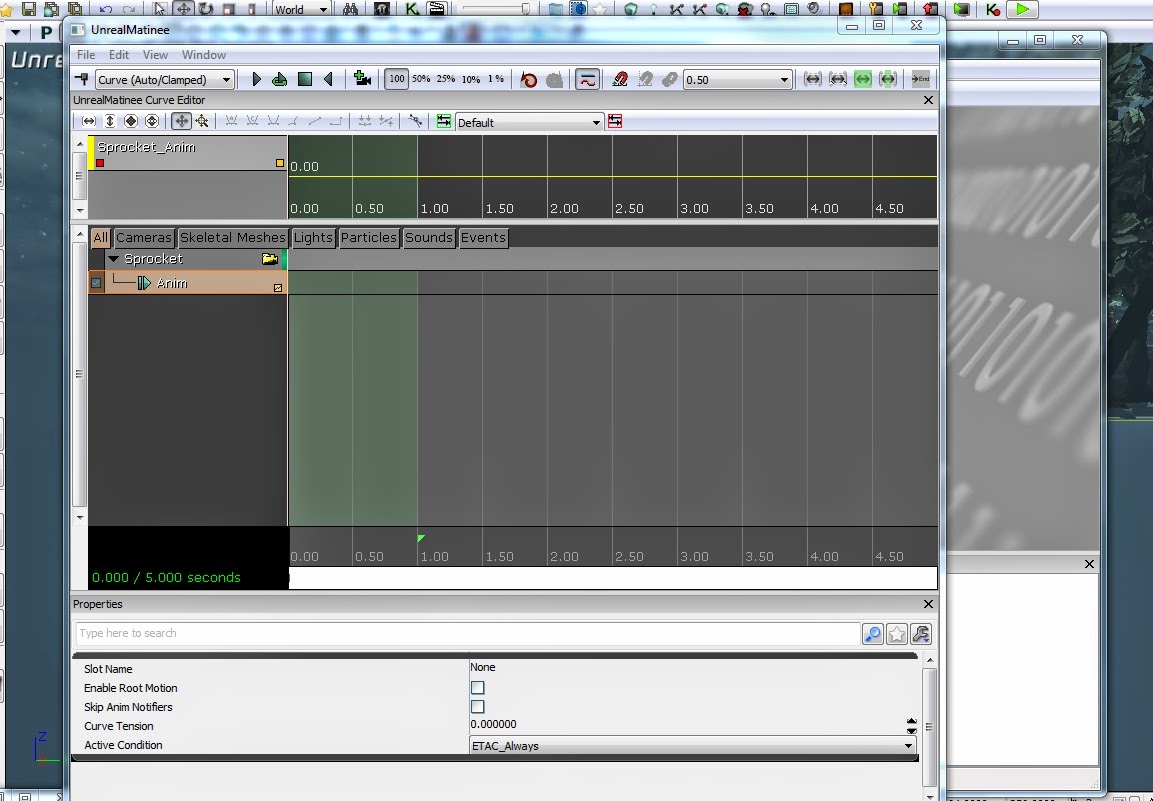Click the create camera actor icon
Viewport: 1153px width, 801px height.
[x=362, y=79]
